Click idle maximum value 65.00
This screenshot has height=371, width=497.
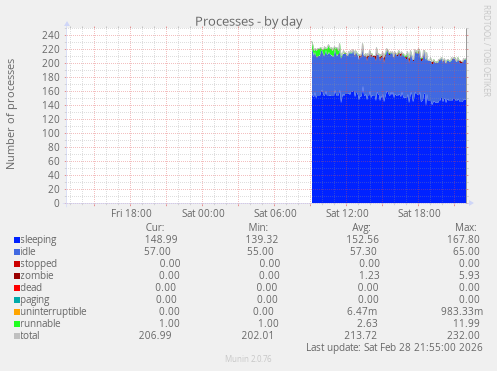(466, 251)
